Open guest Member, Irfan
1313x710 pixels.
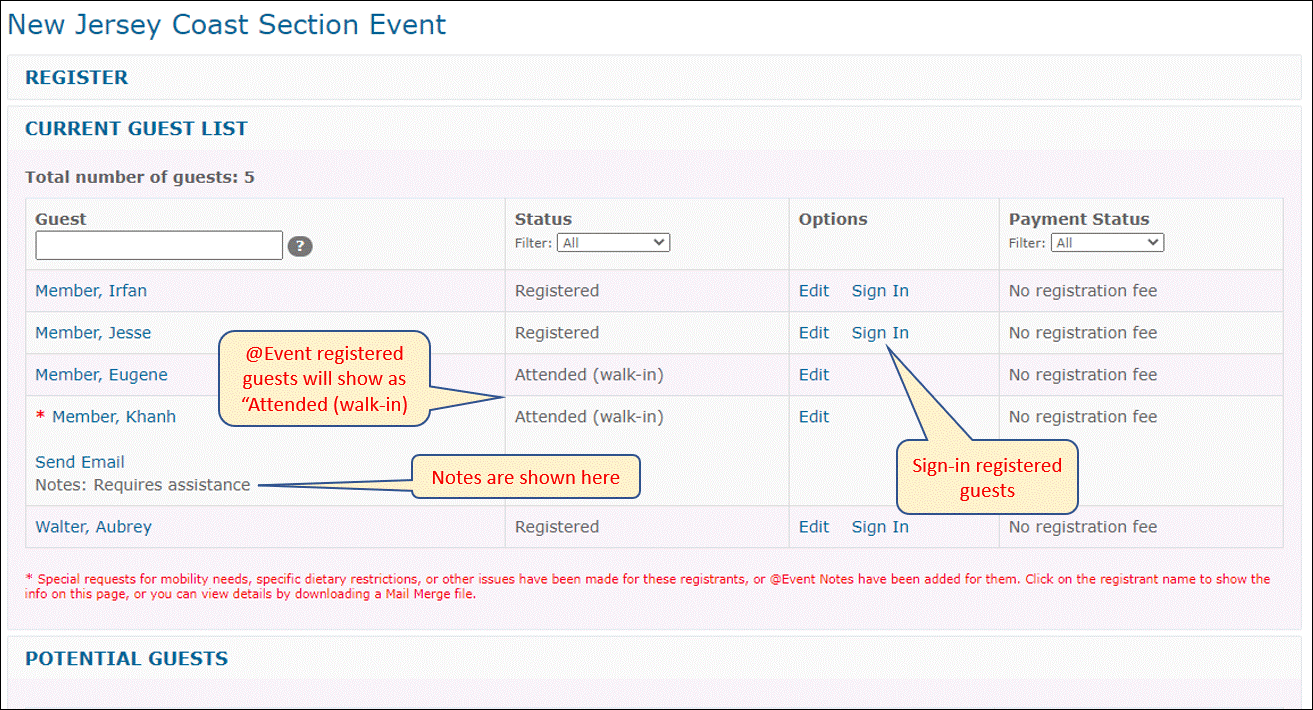(x=91, y=291)
